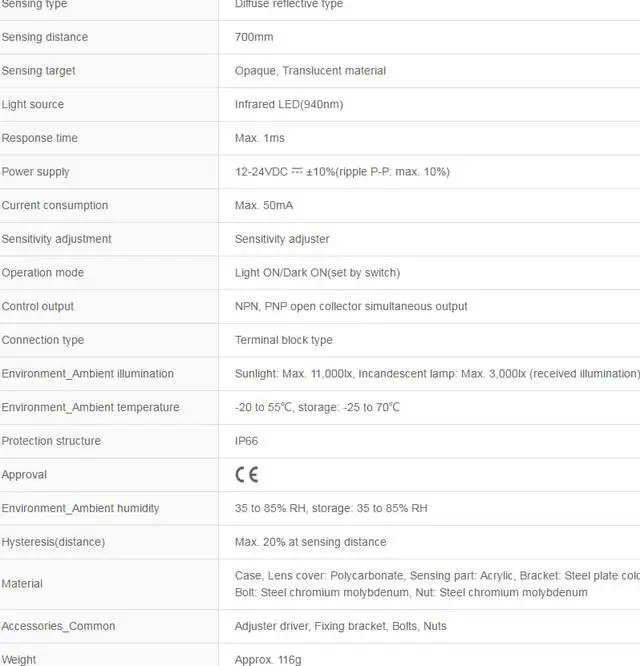Viewport: 640px width, 666px height.
Task: Click Light ON/Dark ON operation mode value
Action: (317, 273)
